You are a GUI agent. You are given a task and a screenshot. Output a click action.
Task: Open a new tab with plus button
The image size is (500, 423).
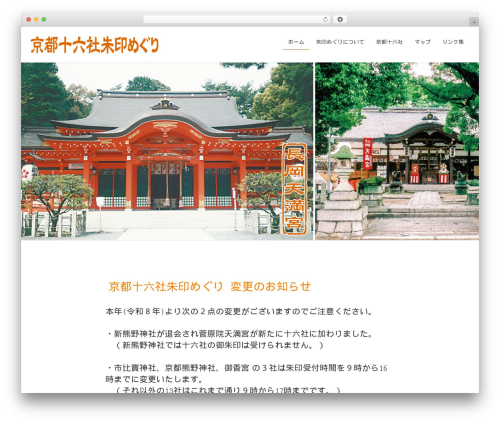474,22
